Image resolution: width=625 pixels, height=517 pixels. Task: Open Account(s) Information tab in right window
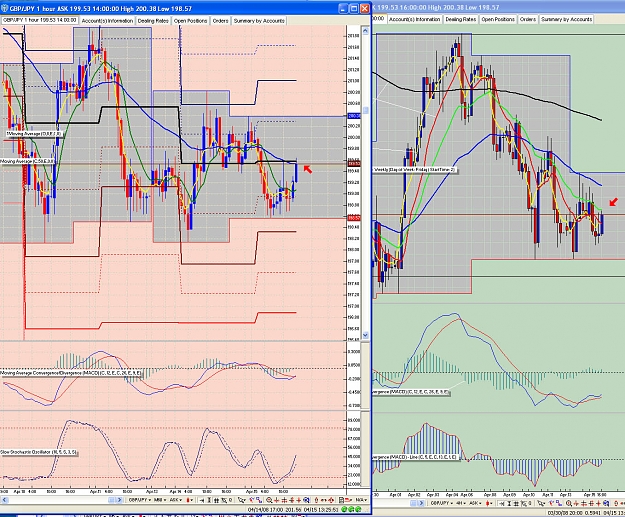pos(415,19)
